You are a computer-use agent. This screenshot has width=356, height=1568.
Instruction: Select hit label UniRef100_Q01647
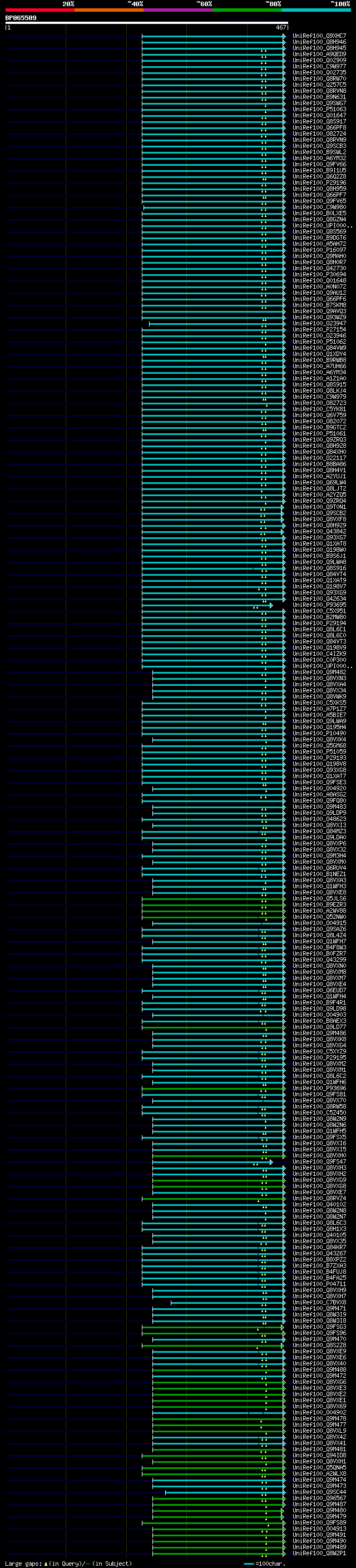[319, 115]
